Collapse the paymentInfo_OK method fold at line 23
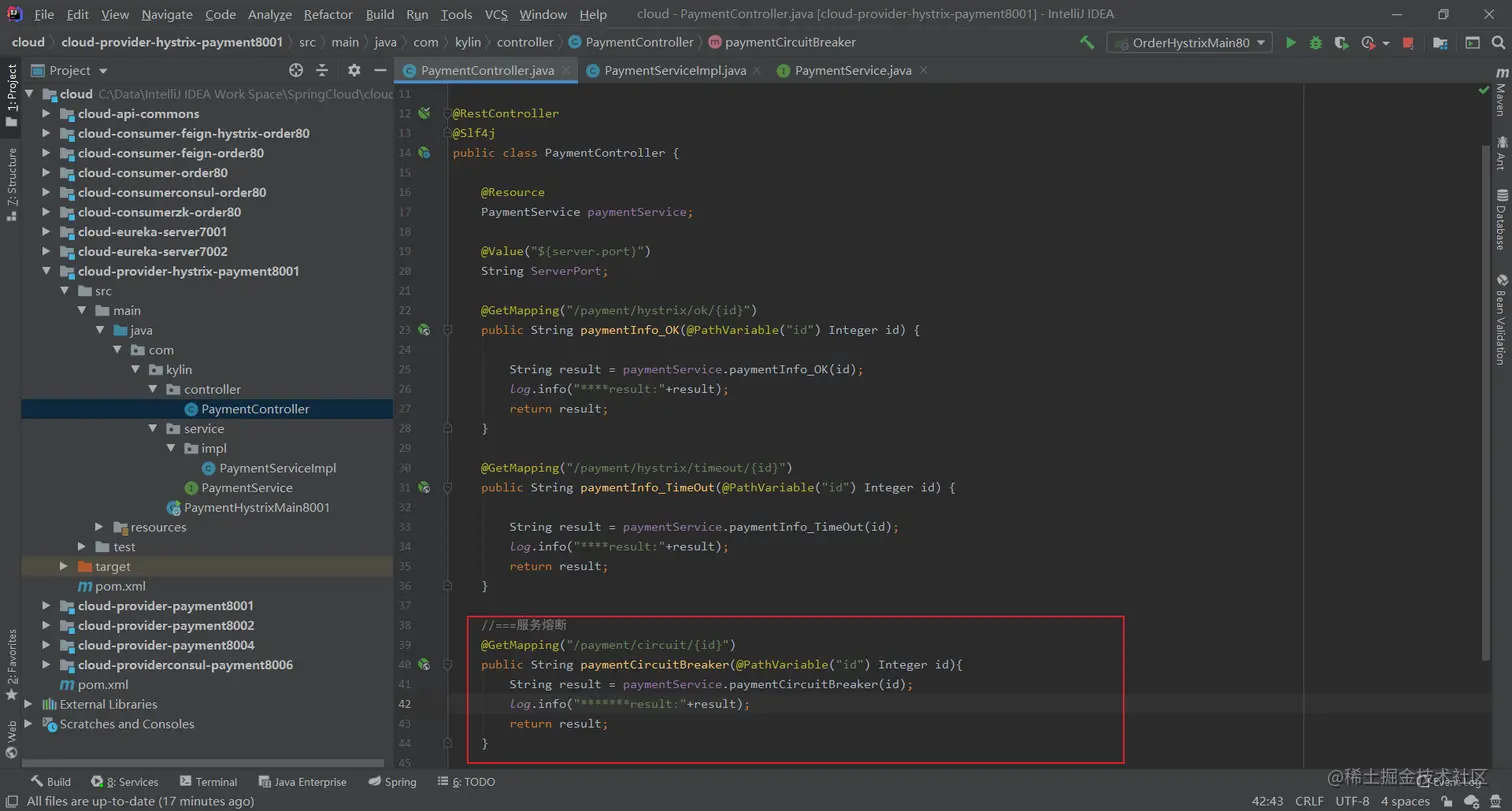1512x811 pixels. coord(448,330)
